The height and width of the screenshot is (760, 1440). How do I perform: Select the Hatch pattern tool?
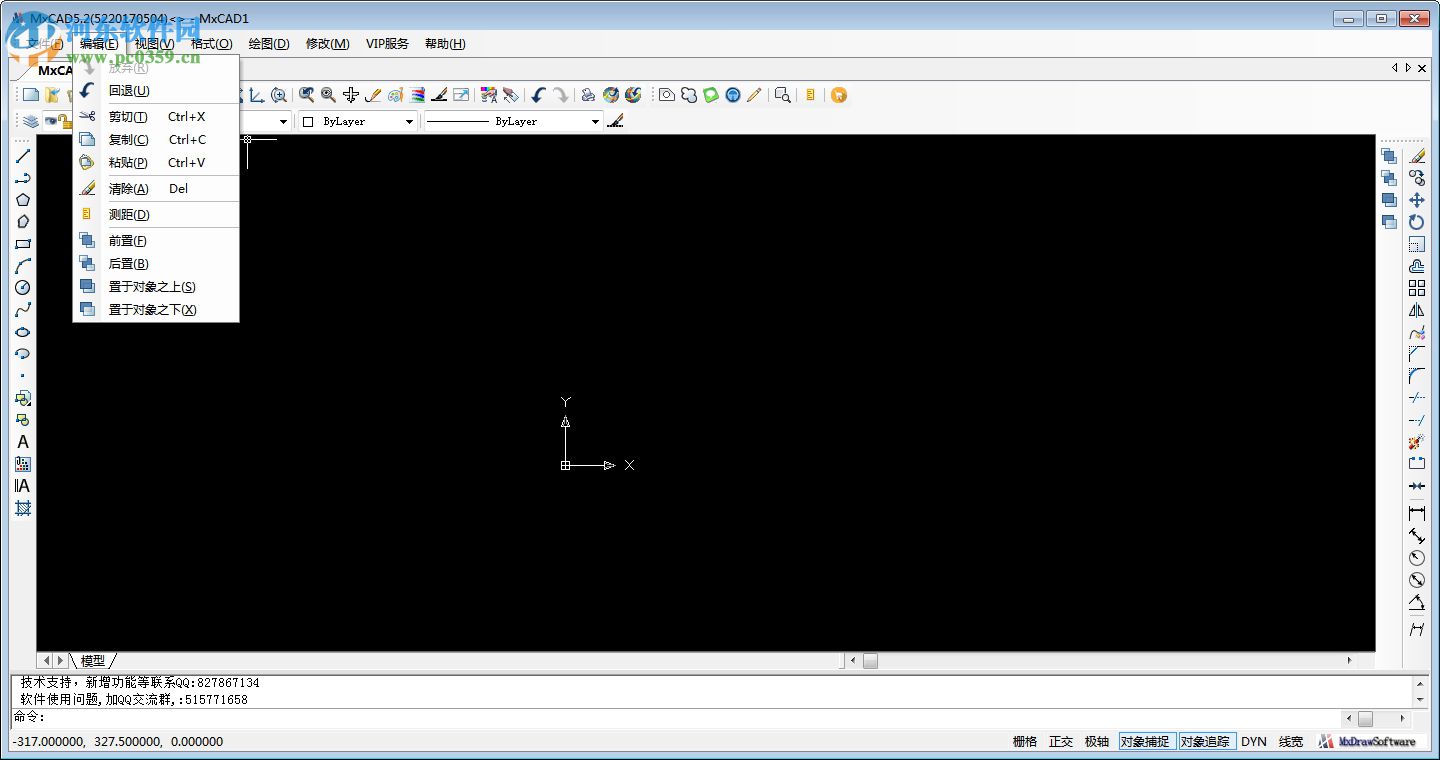click(22, 508)
